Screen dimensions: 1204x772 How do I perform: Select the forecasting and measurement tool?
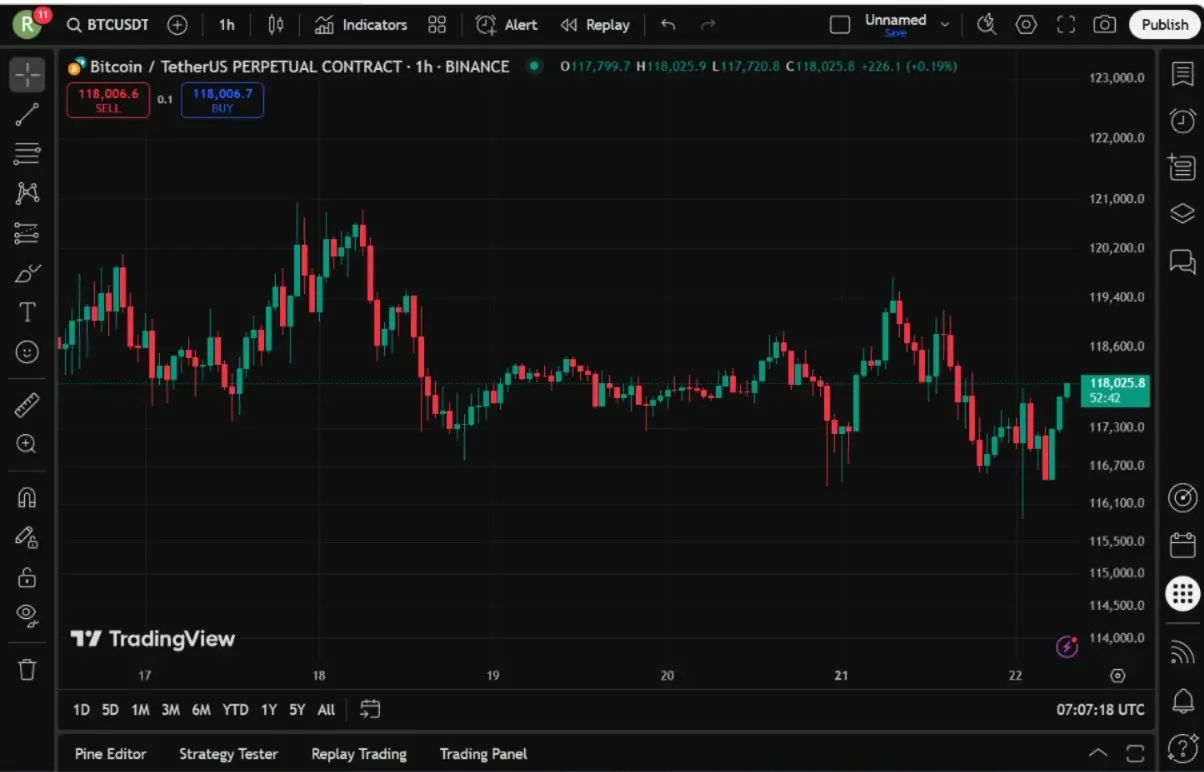click(27, 233)
